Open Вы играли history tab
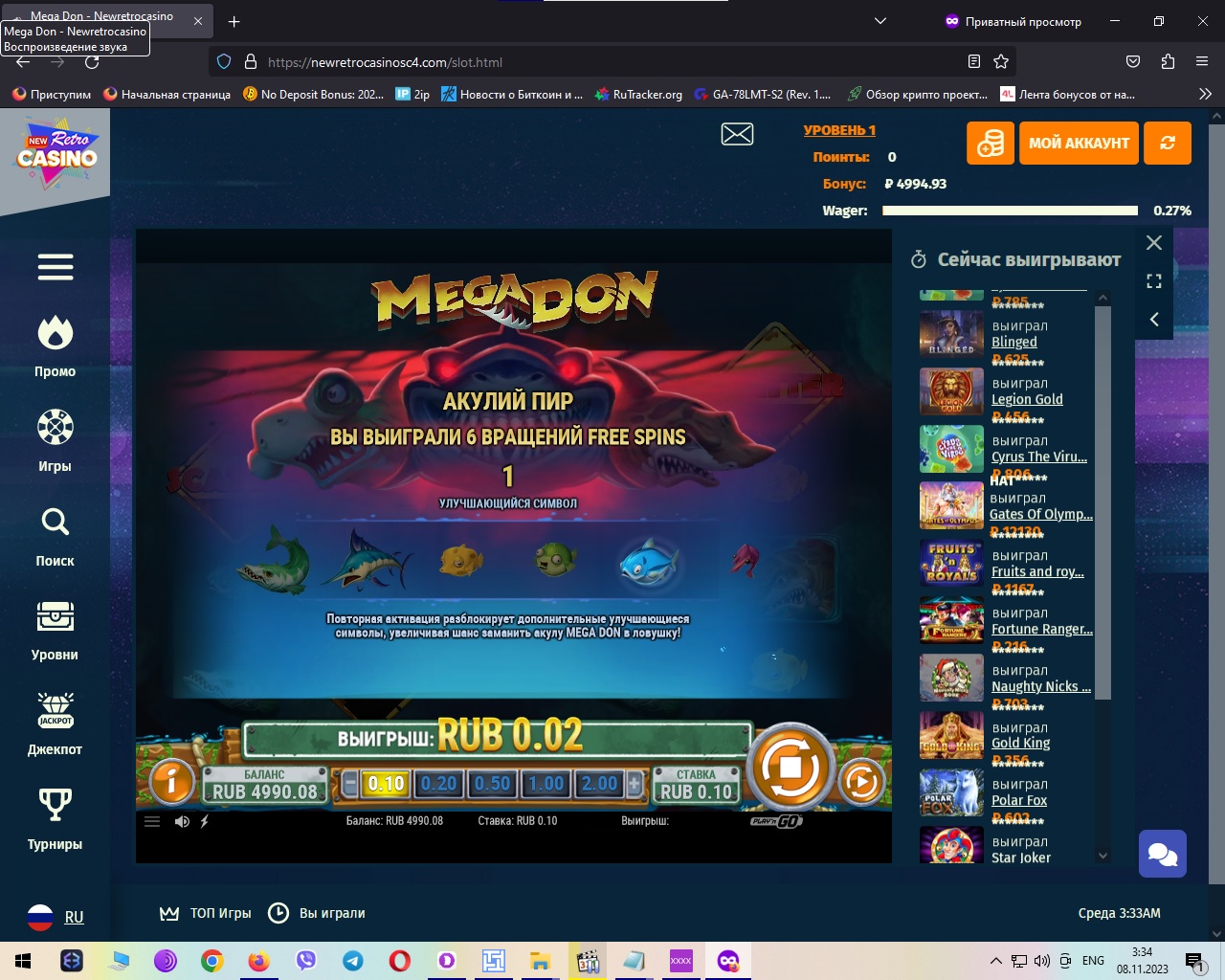1225x980 pixels. [x=317, y=913]
